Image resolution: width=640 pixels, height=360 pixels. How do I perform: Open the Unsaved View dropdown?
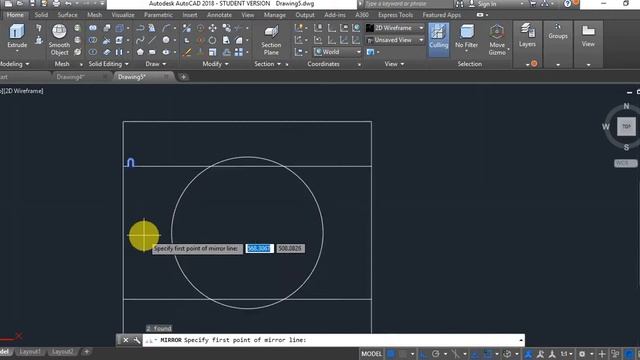pyautogui.click(x=395, y=40)
